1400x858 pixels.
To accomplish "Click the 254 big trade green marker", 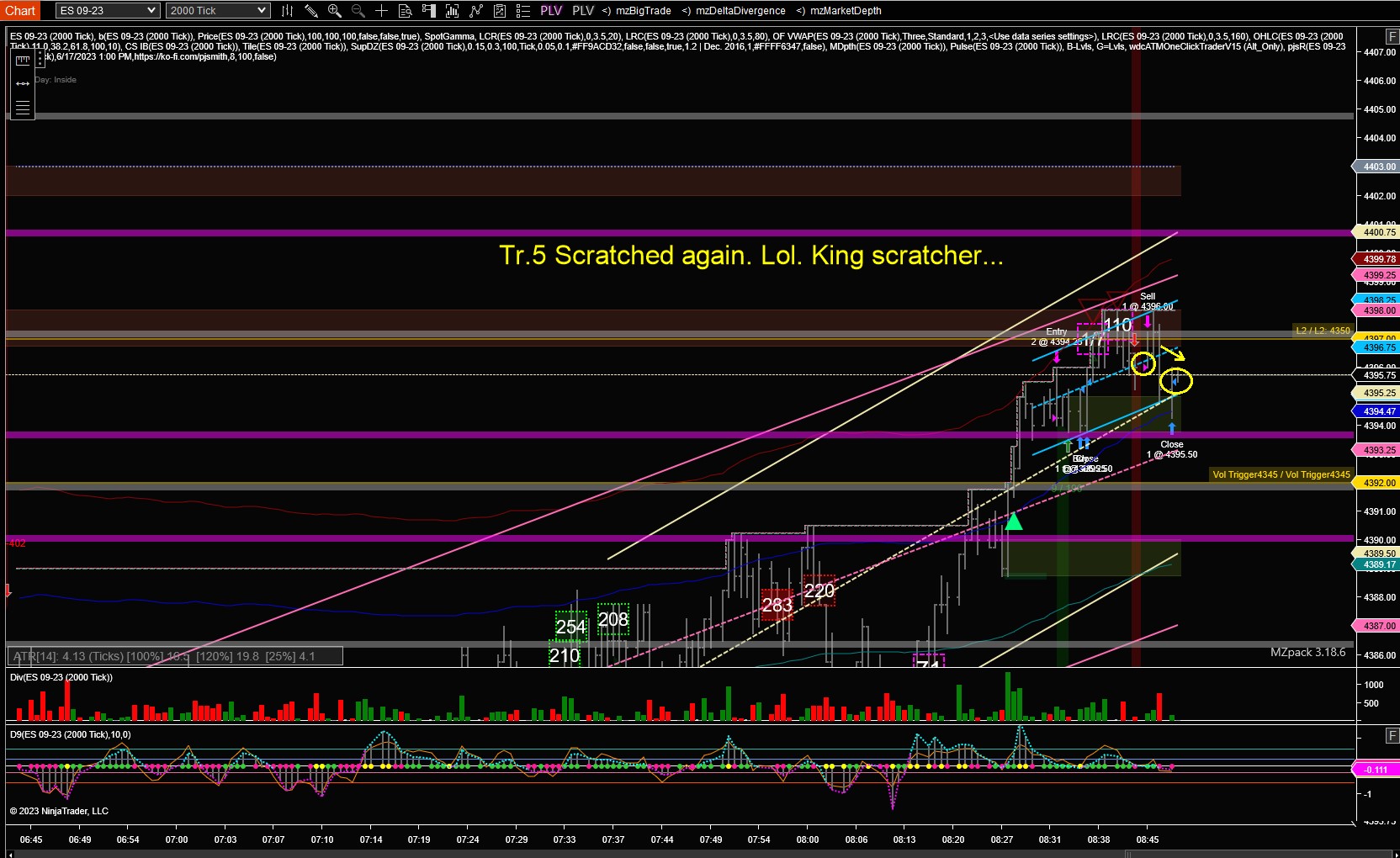I will (570, 626).
